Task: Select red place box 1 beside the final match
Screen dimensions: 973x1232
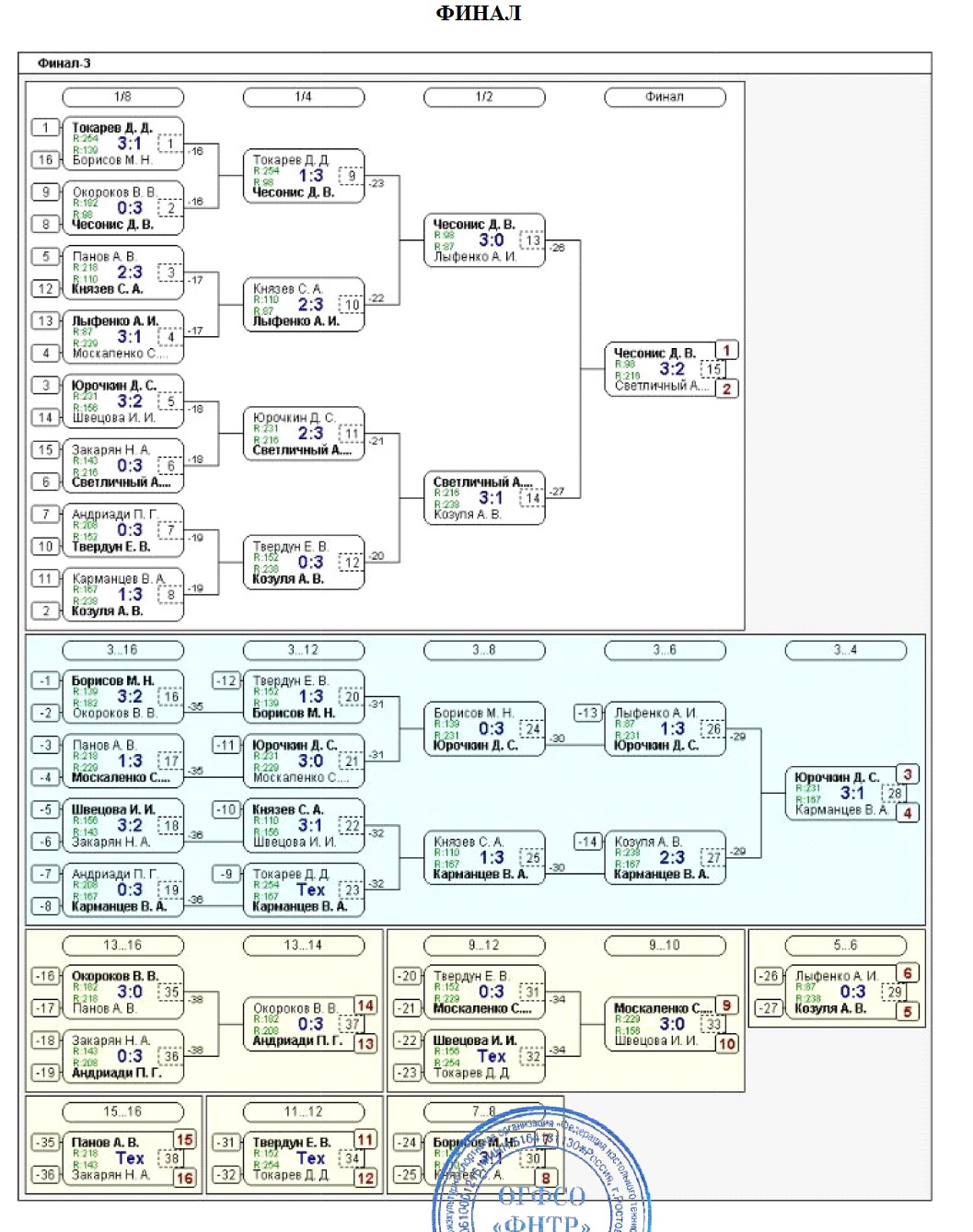Action: tap(727, 350)
